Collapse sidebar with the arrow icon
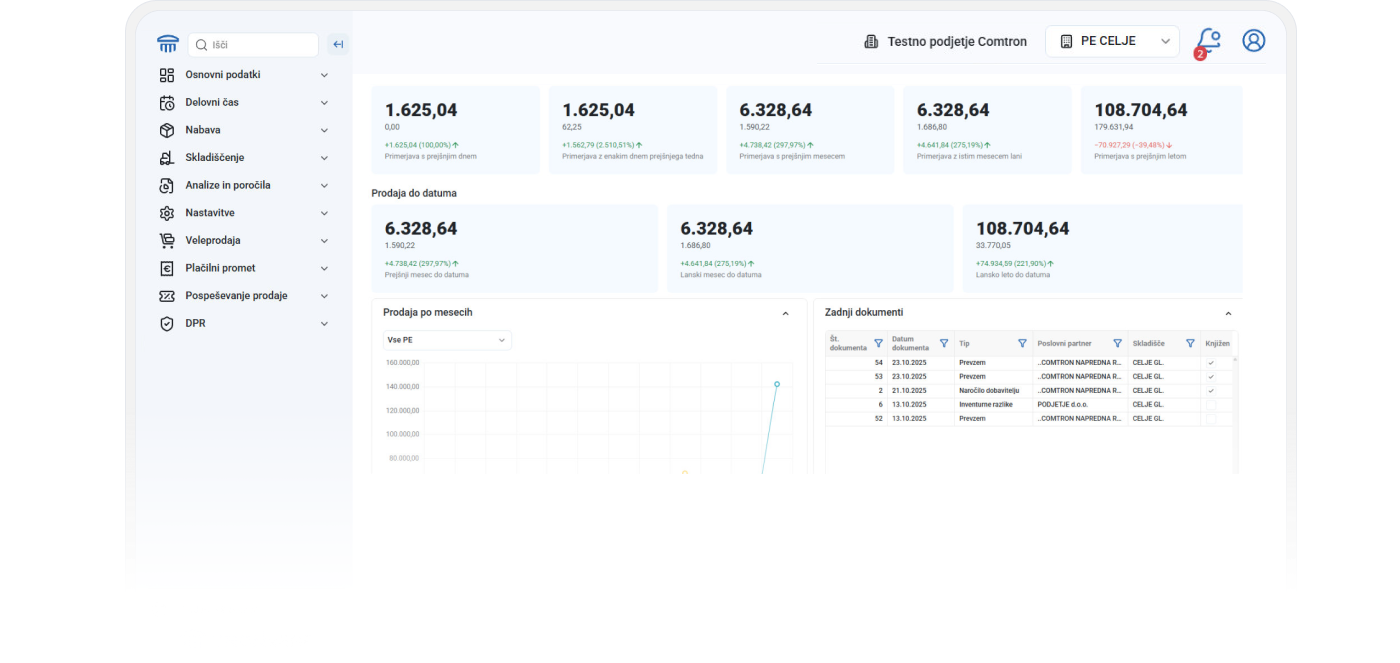 pyautogui.click(x=338, y=44)
